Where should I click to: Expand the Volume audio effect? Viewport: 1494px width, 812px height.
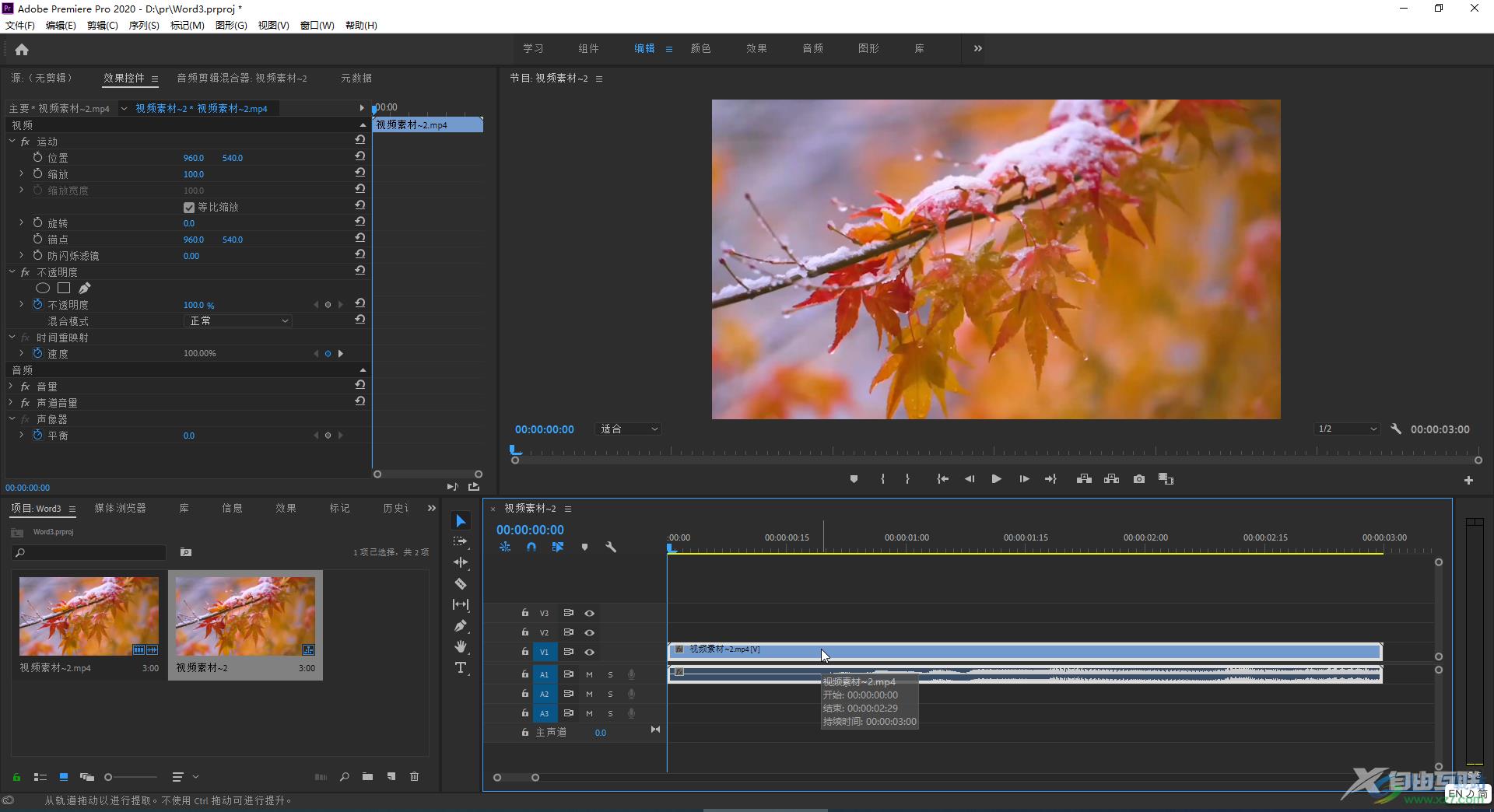pos(11,387)
